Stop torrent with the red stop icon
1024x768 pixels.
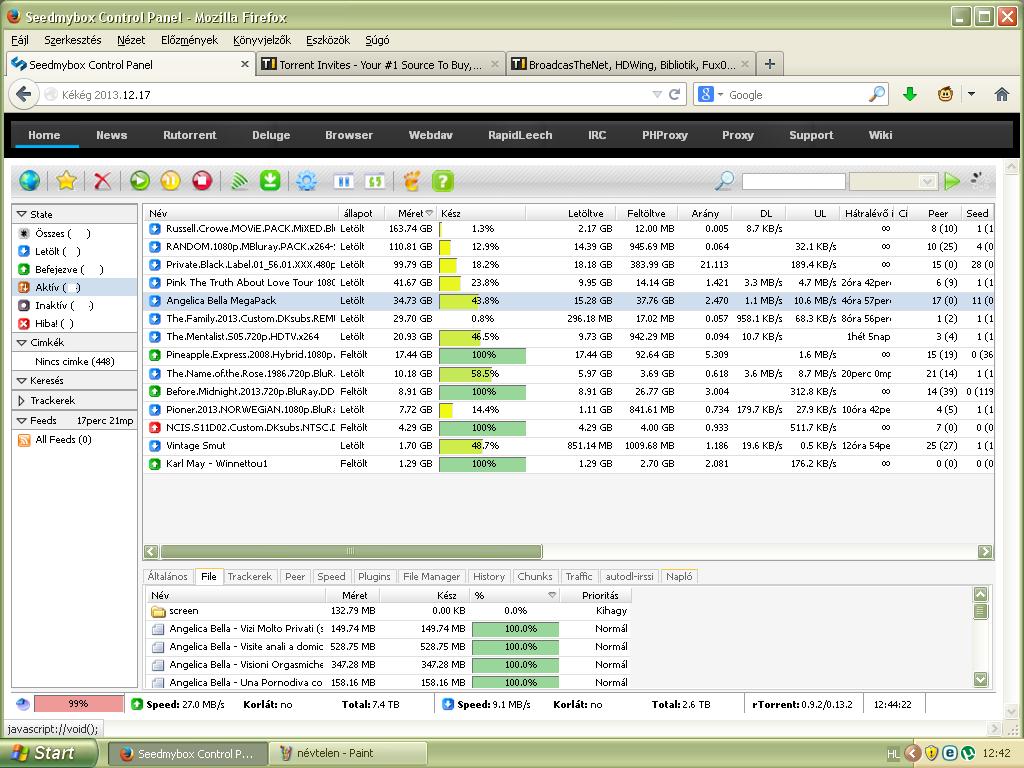click(202, 181)
